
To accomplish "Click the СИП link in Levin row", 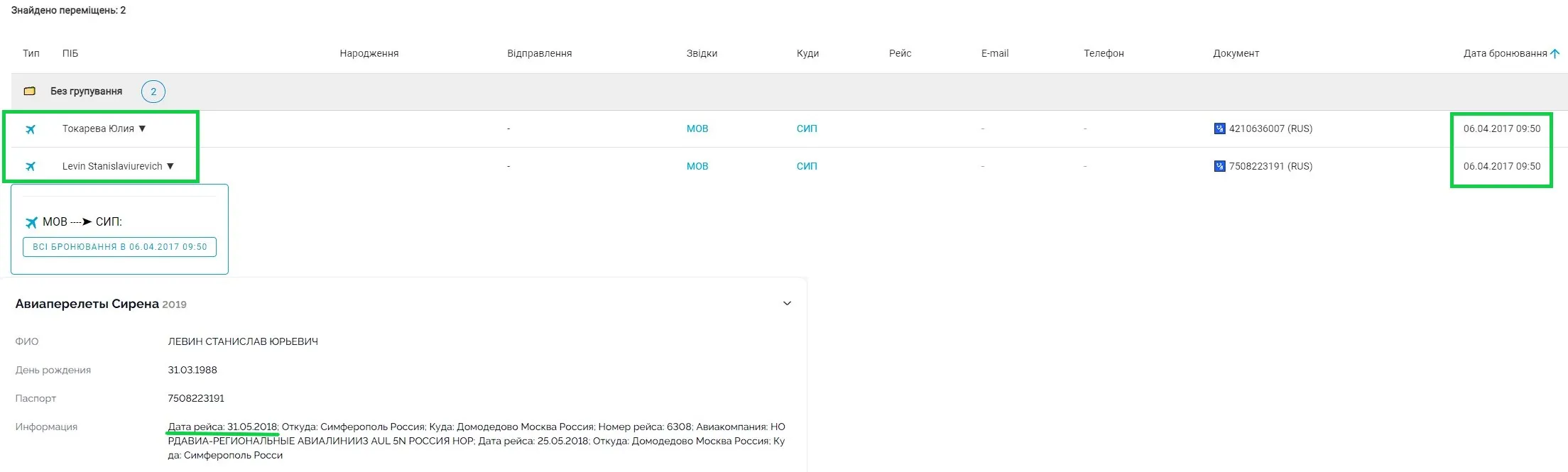I will tap(807, 167).
